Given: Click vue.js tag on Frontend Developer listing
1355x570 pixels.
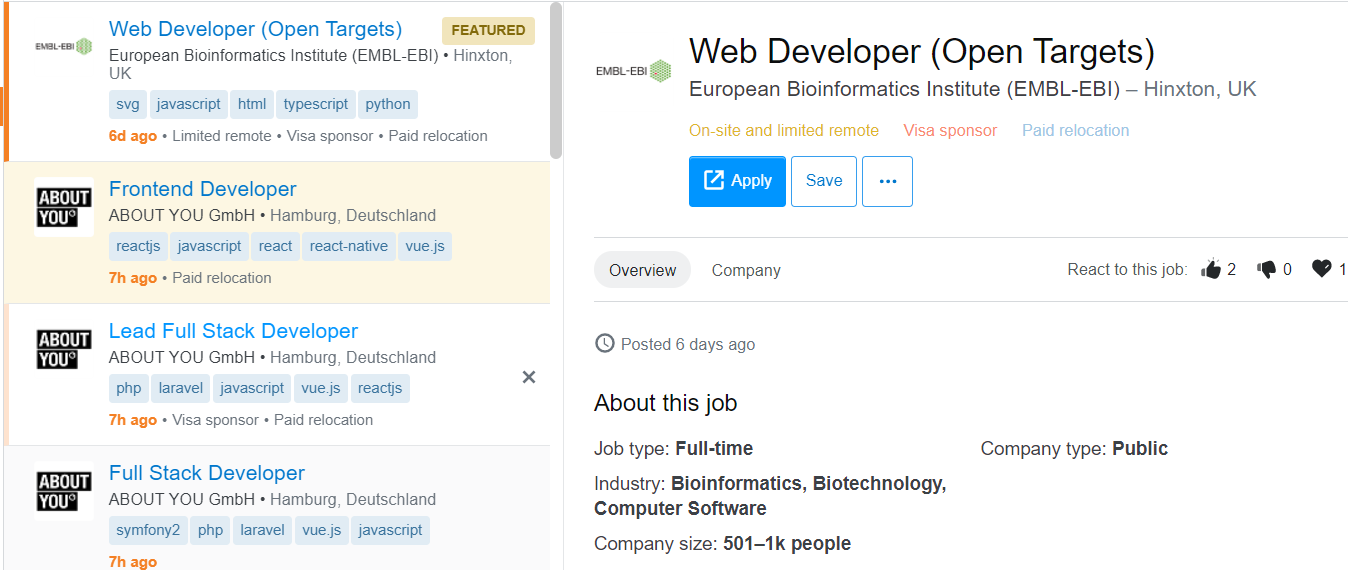Looking at the screenshot, I should (425, 246).
